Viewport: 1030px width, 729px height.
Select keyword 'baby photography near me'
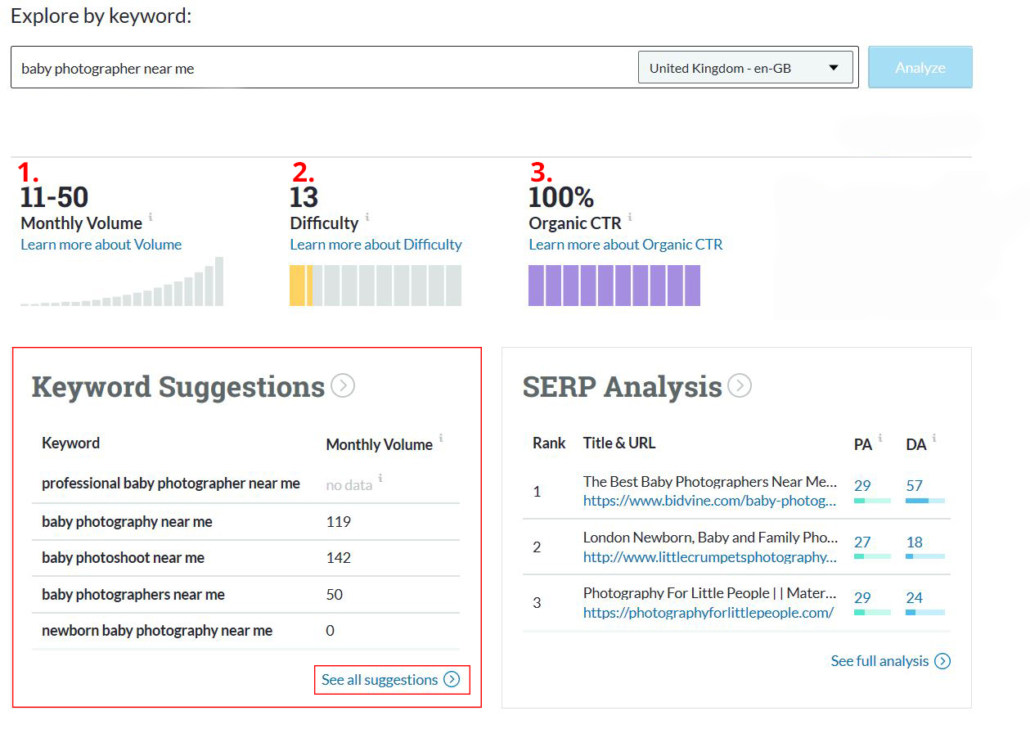pos(127,521)
